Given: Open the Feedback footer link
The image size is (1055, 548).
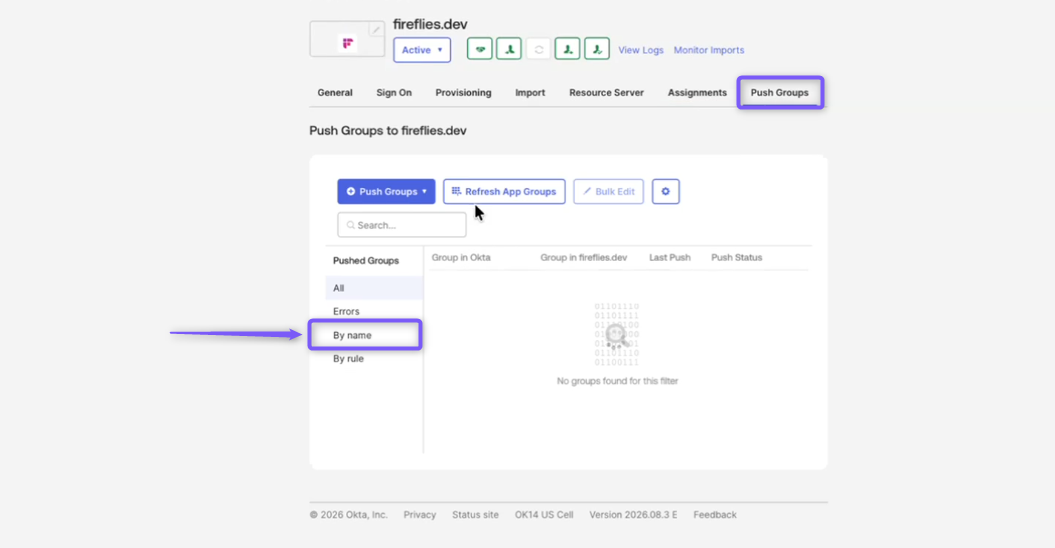Looking at the screenshot, I should tap(715, 514).
